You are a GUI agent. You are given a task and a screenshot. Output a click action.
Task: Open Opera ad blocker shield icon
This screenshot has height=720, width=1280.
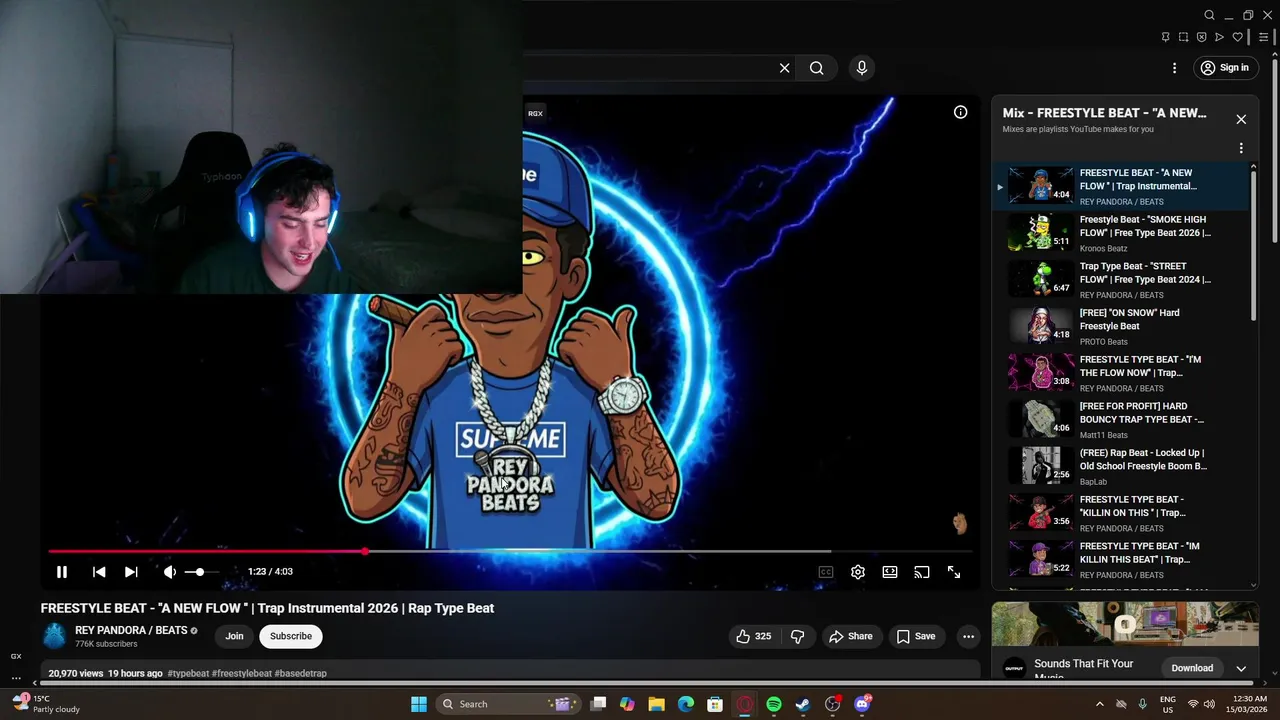tap(1201, 37)
